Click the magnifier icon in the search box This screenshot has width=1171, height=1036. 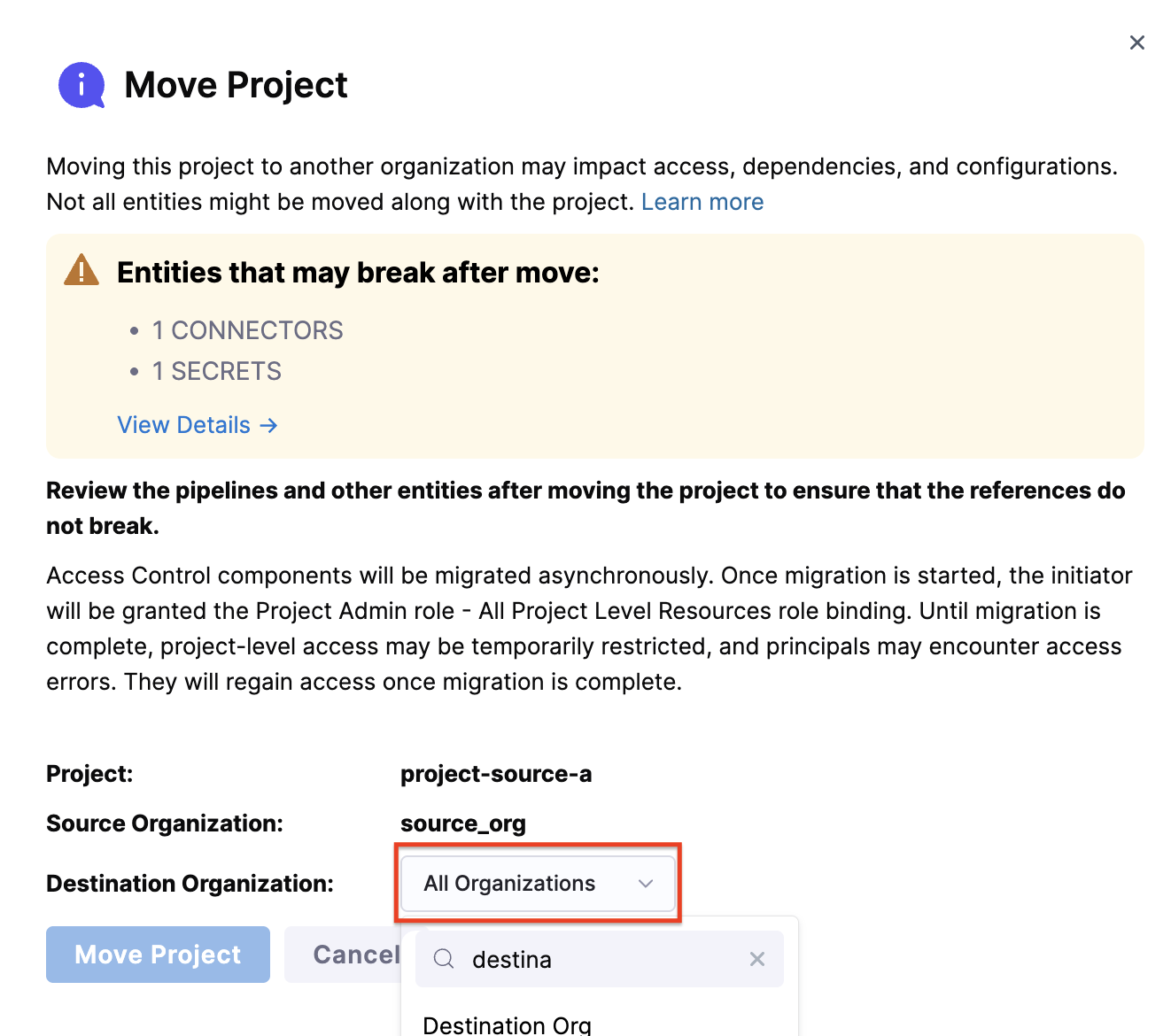tap(444, 959)
